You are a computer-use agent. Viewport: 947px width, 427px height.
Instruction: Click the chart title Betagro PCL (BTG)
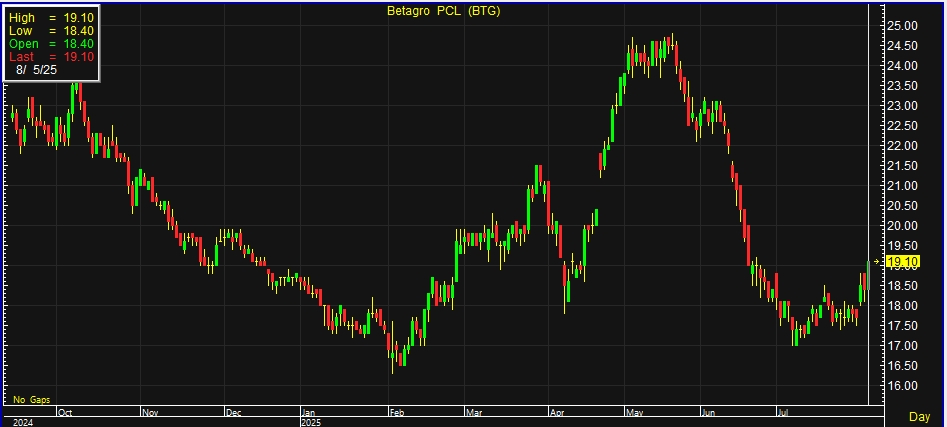pyautogui.click(x=444, y=11)
